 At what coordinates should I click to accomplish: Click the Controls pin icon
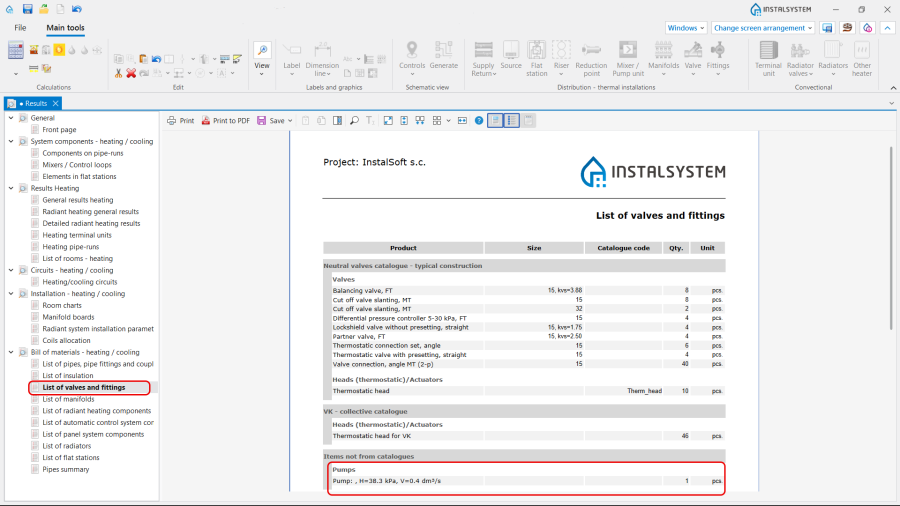click(412, 50)
